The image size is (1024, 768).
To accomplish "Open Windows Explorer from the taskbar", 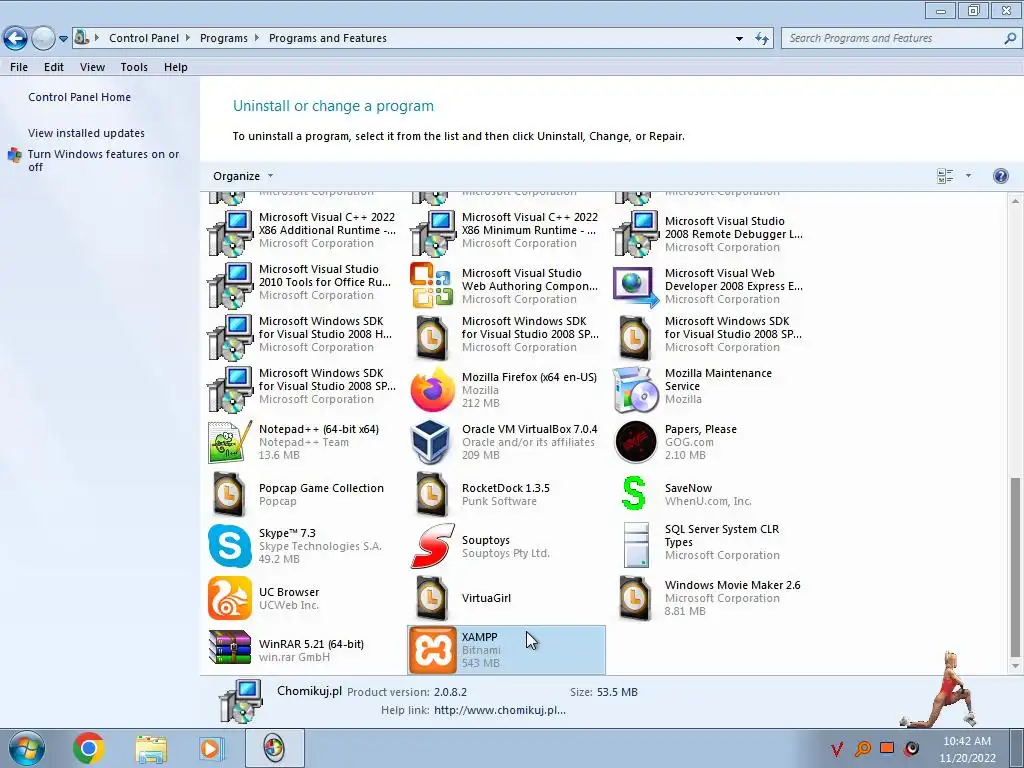I will click(151, 748).
